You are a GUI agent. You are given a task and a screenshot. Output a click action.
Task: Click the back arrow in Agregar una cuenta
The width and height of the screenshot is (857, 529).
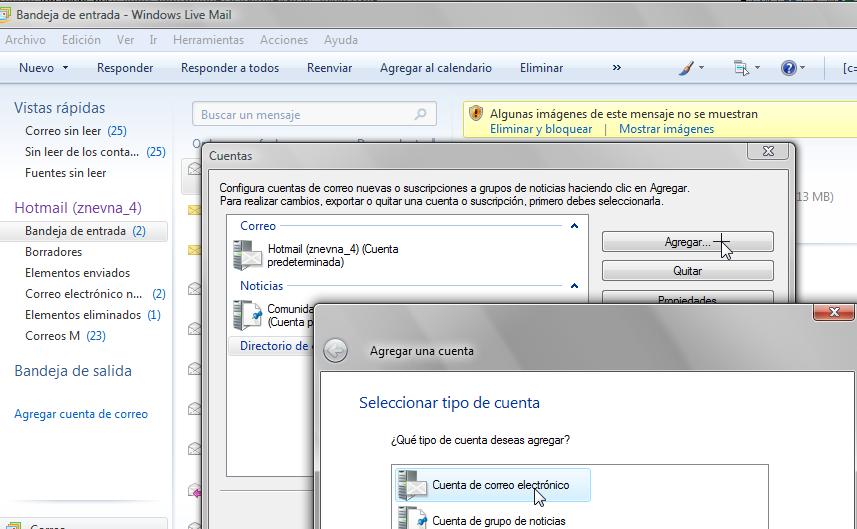click(335, 350)
